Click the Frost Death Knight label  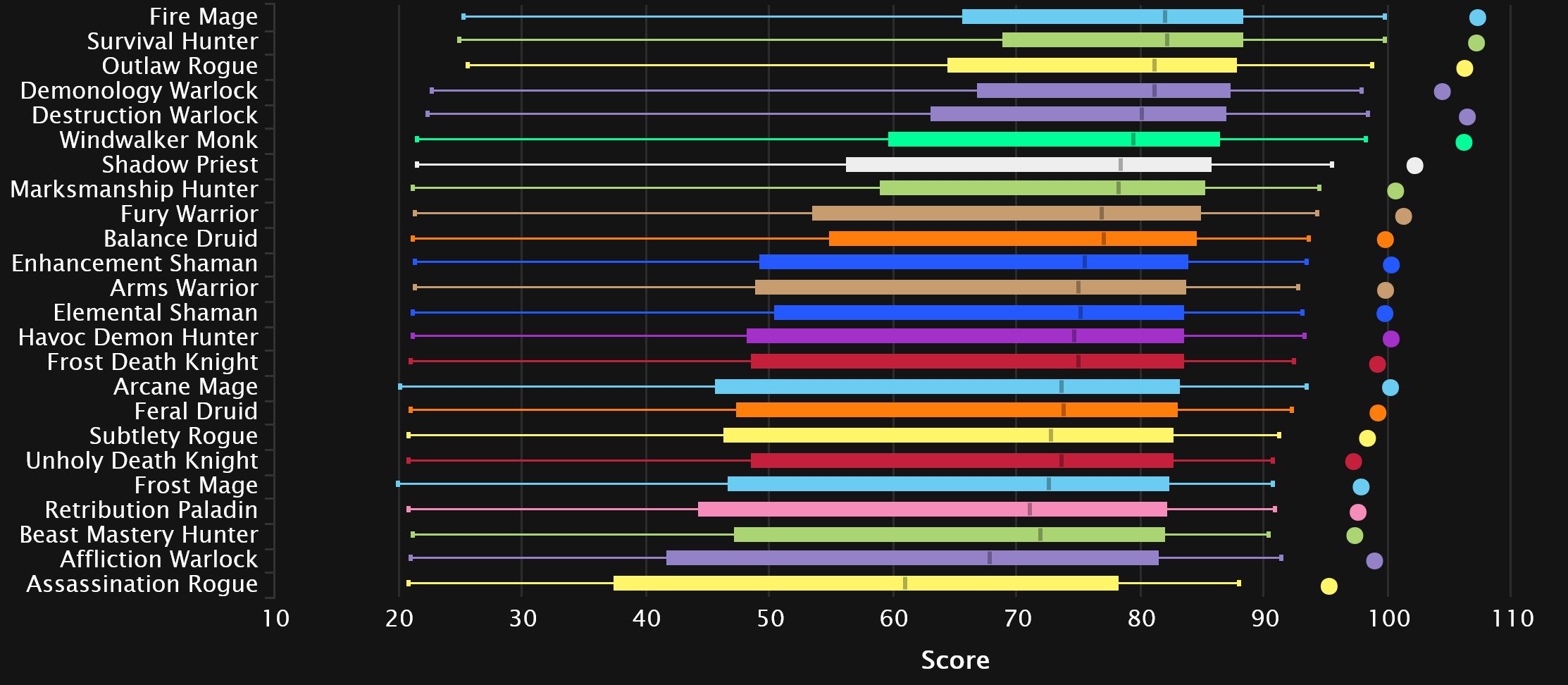tap(152, 362)
